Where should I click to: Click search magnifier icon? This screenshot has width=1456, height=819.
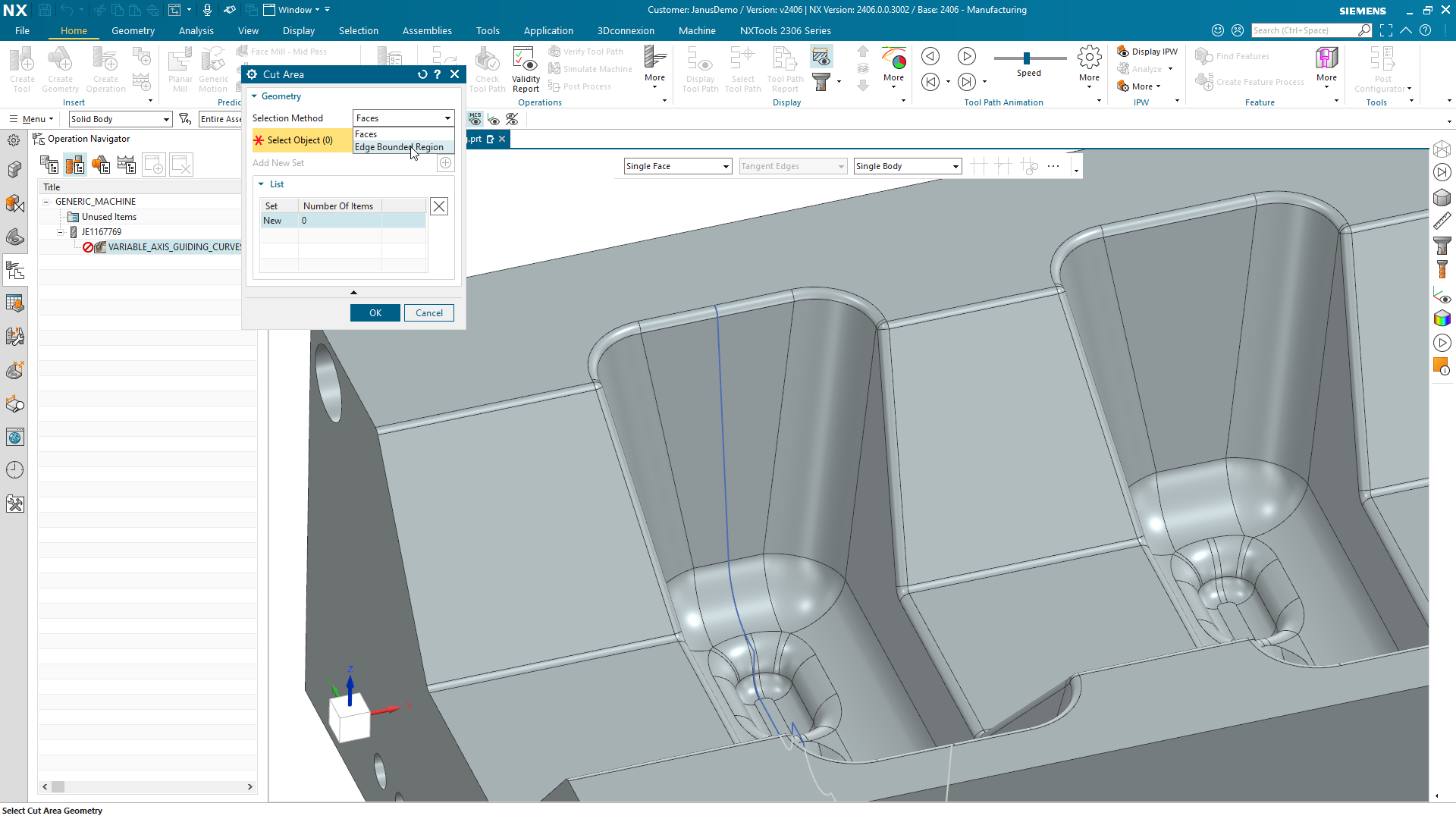click(1364, 30)
